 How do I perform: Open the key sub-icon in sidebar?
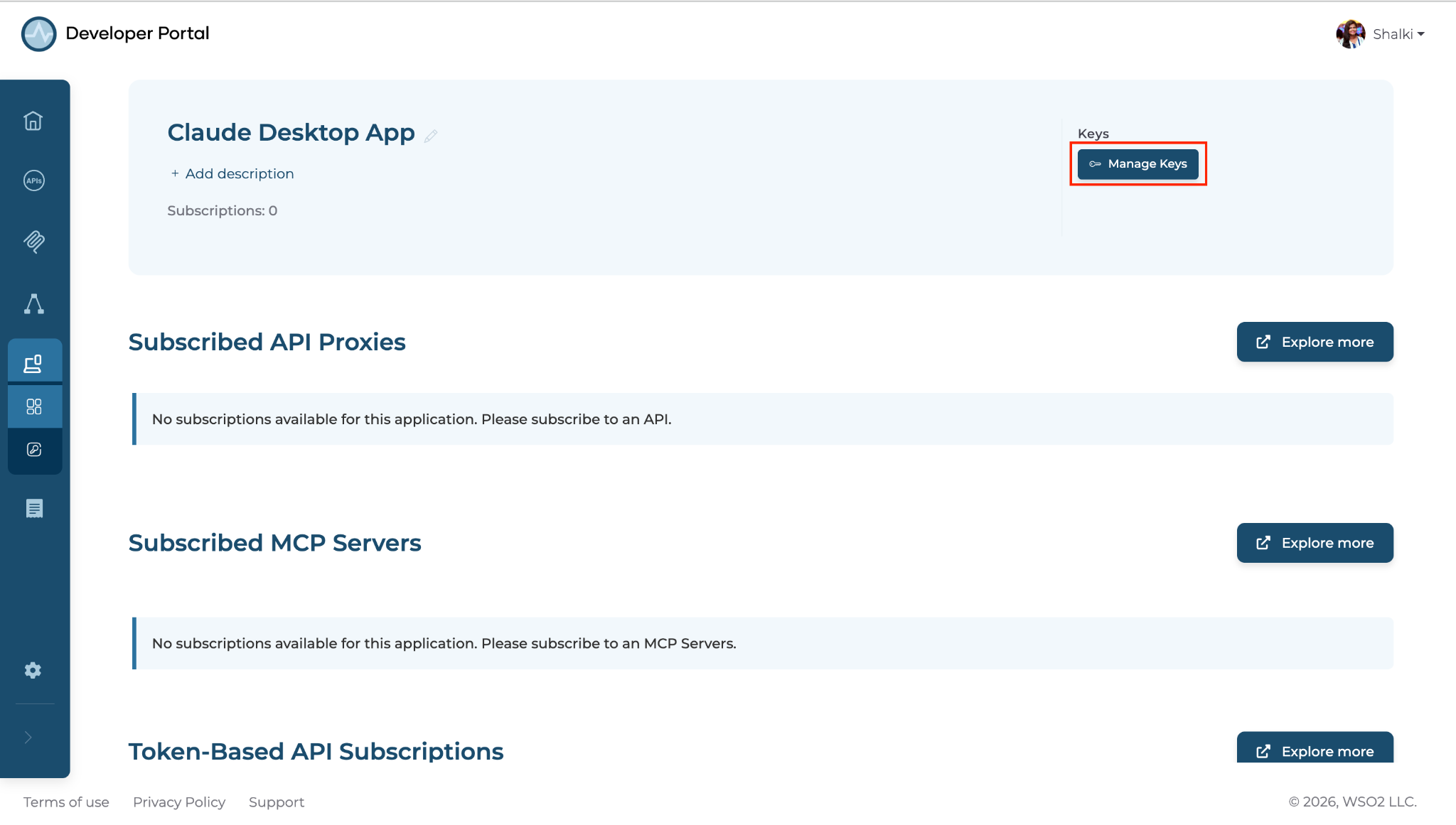pyautogui.click(x=34, y=449)
